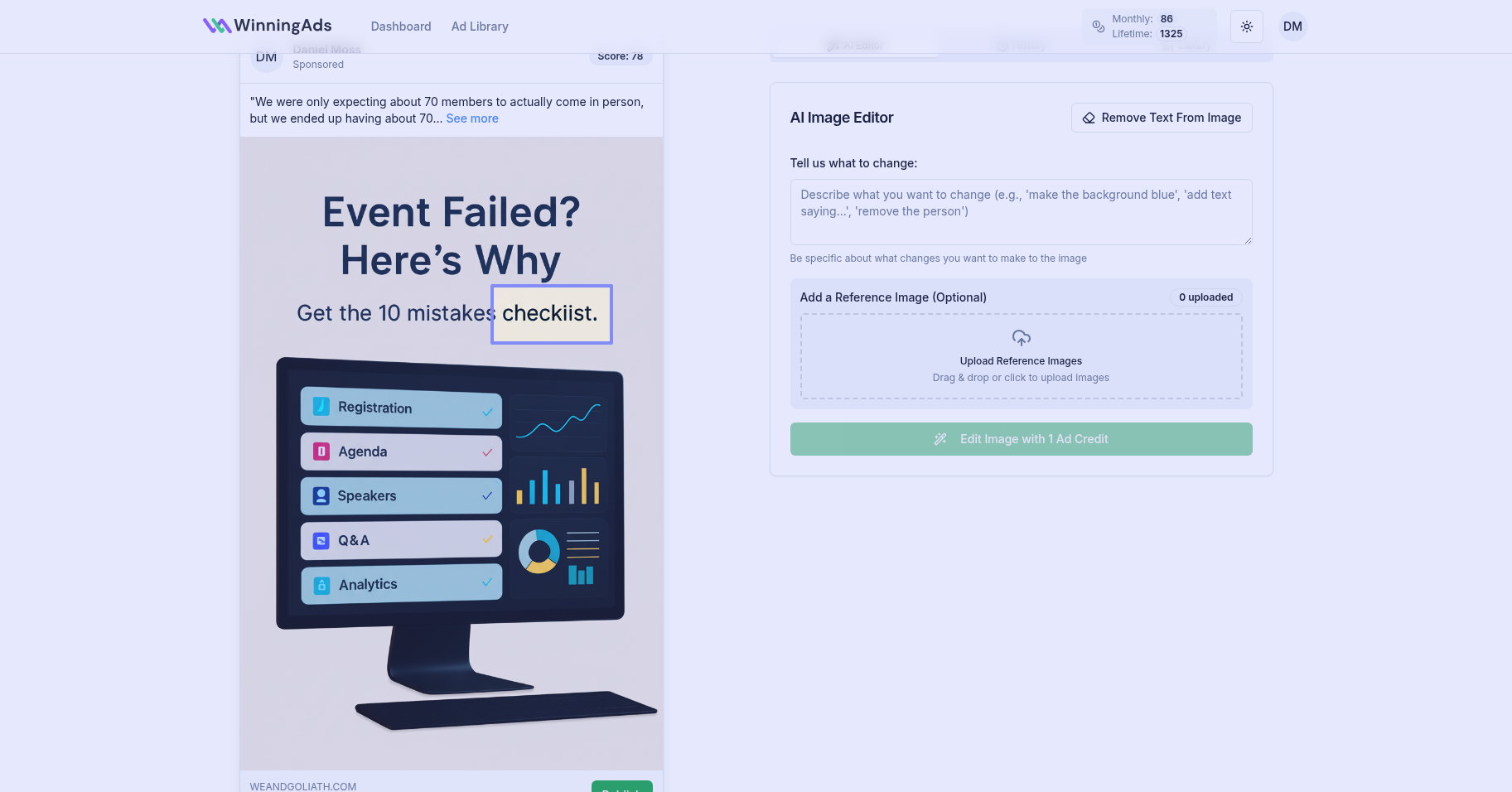Go to the Ad Library

click(480, 27)
